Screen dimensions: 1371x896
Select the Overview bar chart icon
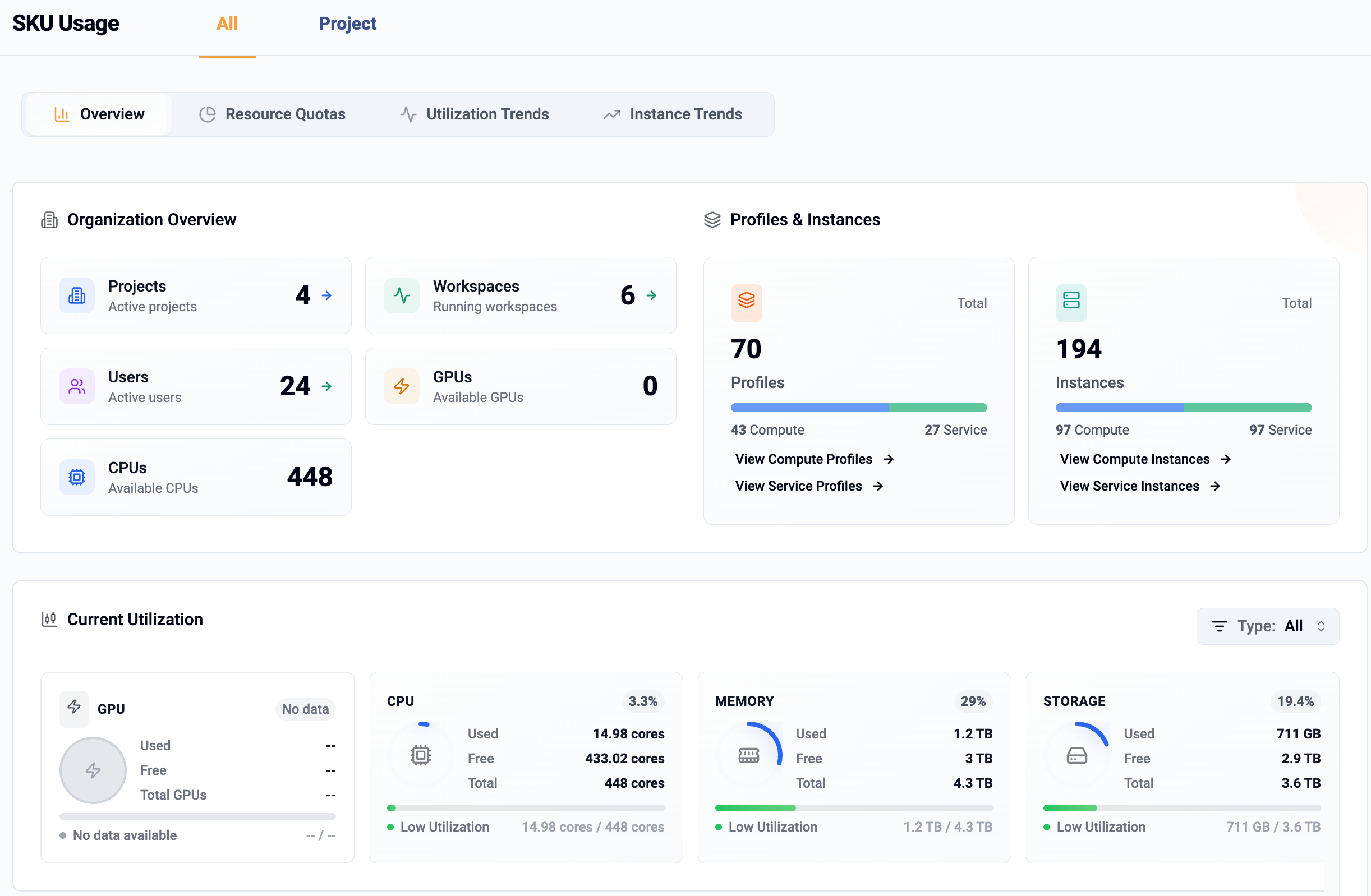coord(62,114)
